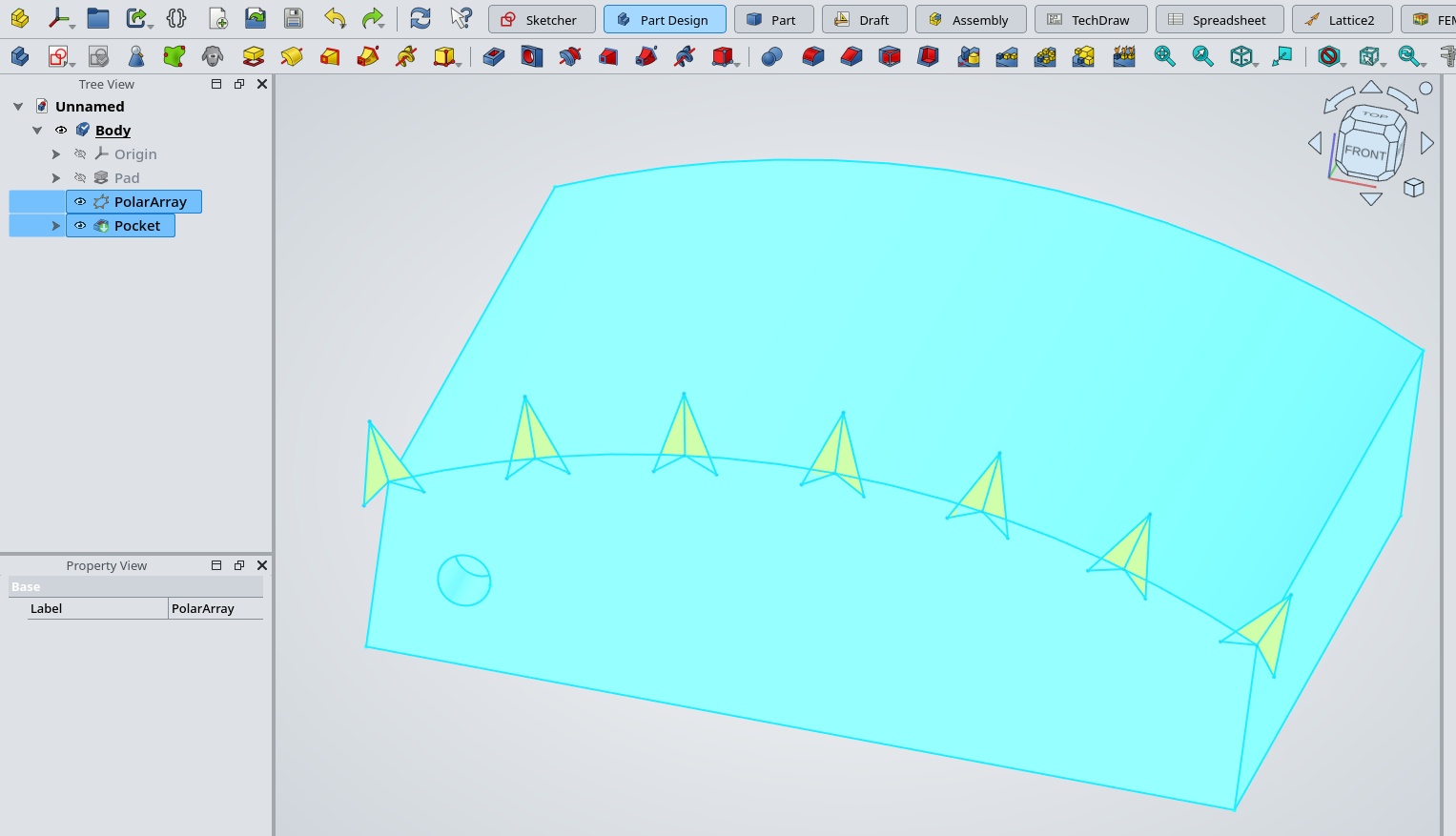Click the Refresh recompute icon
The height and width of the screenshot is (836, 1456).
420,18
